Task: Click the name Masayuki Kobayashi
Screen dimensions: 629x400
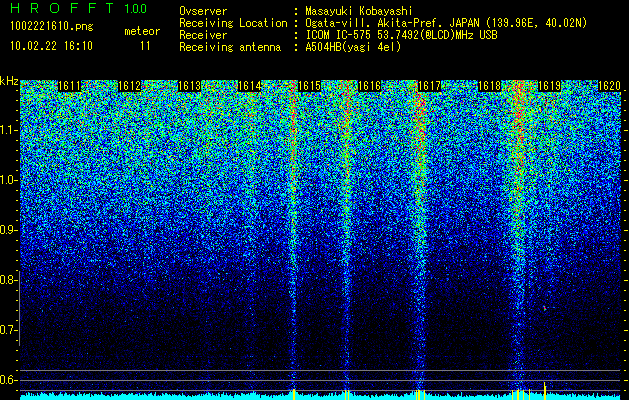Action: click(x=359, y=11)
